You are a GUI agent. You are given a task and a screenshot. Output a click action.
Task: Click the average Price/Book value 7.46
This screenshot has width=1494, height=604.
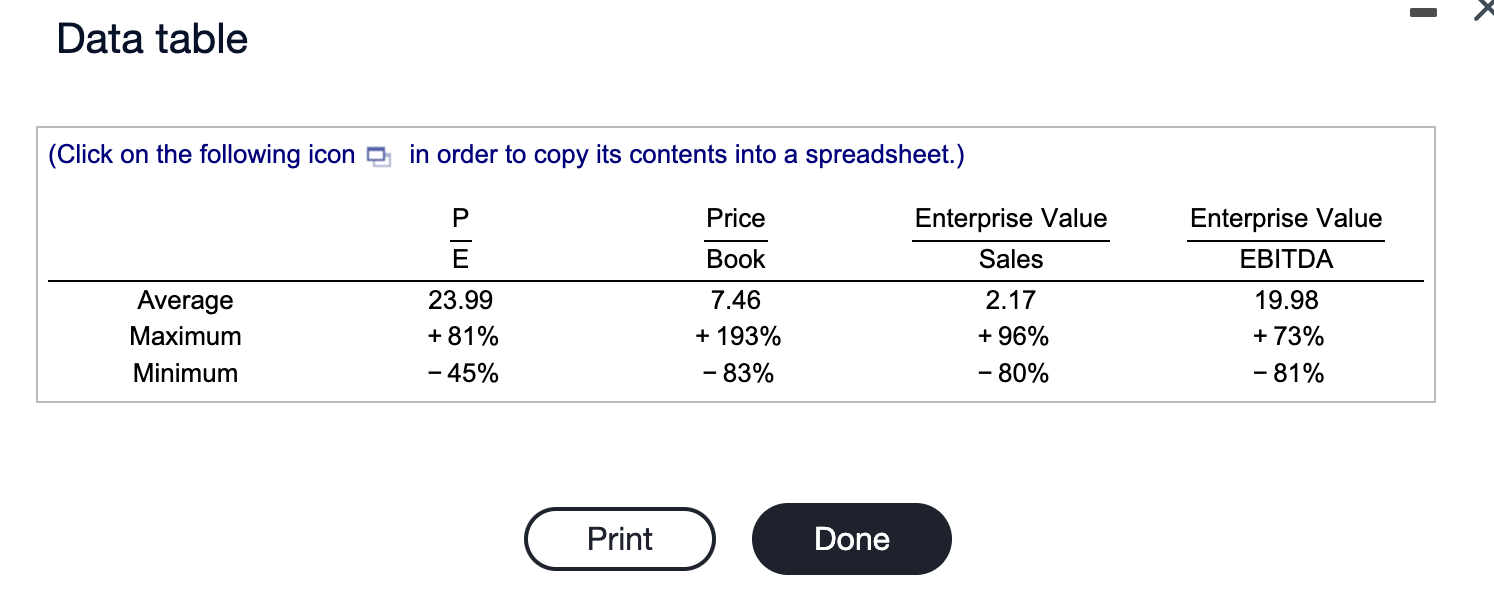pos(736,300)
